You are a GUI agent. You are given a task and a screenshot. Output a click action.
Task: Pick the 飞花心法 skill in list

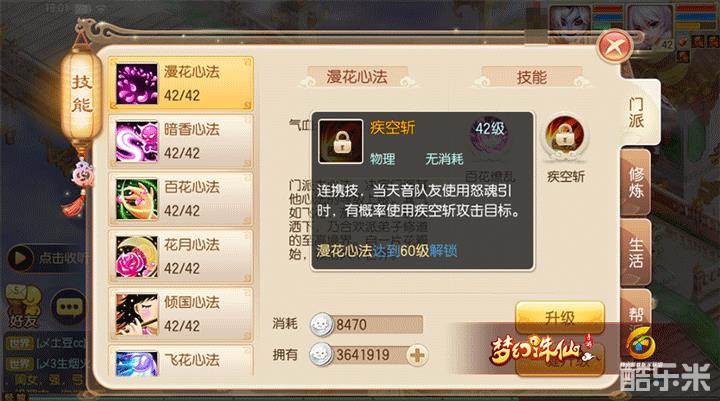181,361
